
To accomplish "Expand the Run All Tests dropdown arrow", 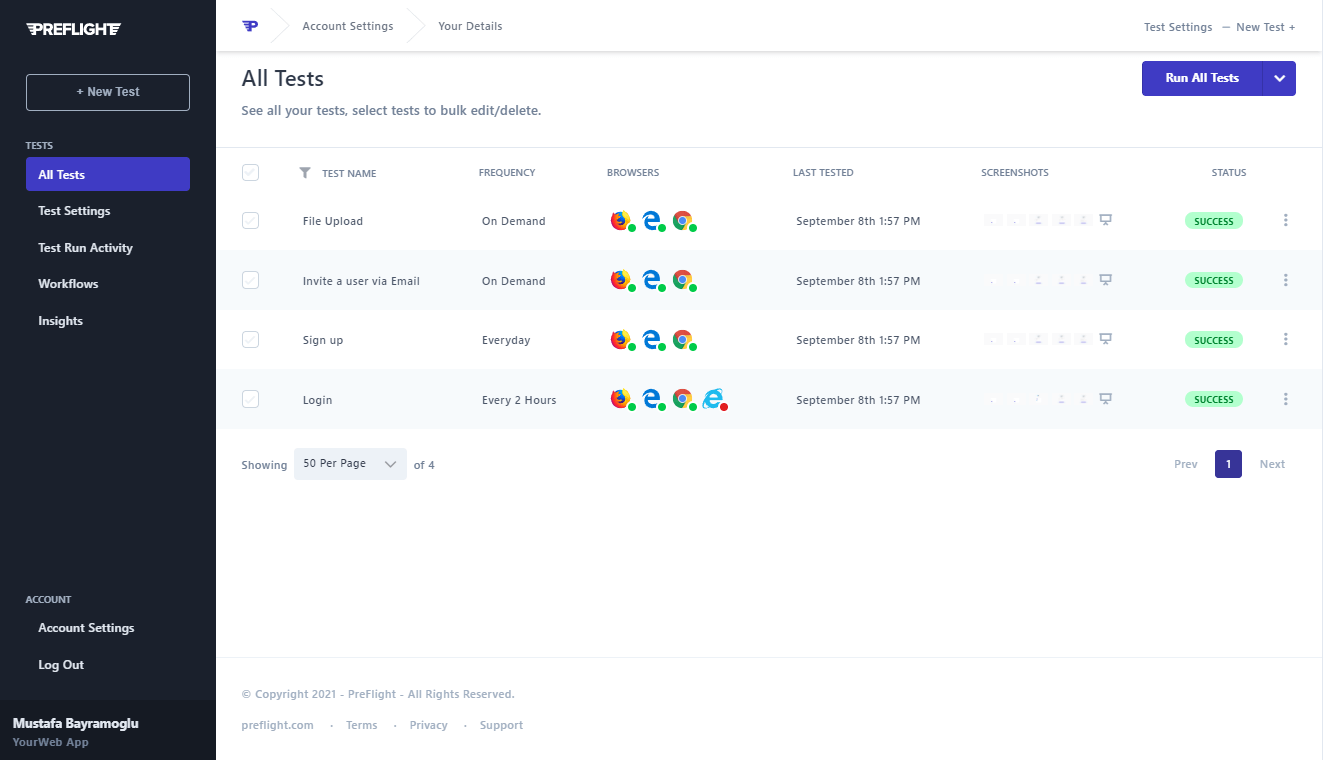I will [x=1279, y=77].
